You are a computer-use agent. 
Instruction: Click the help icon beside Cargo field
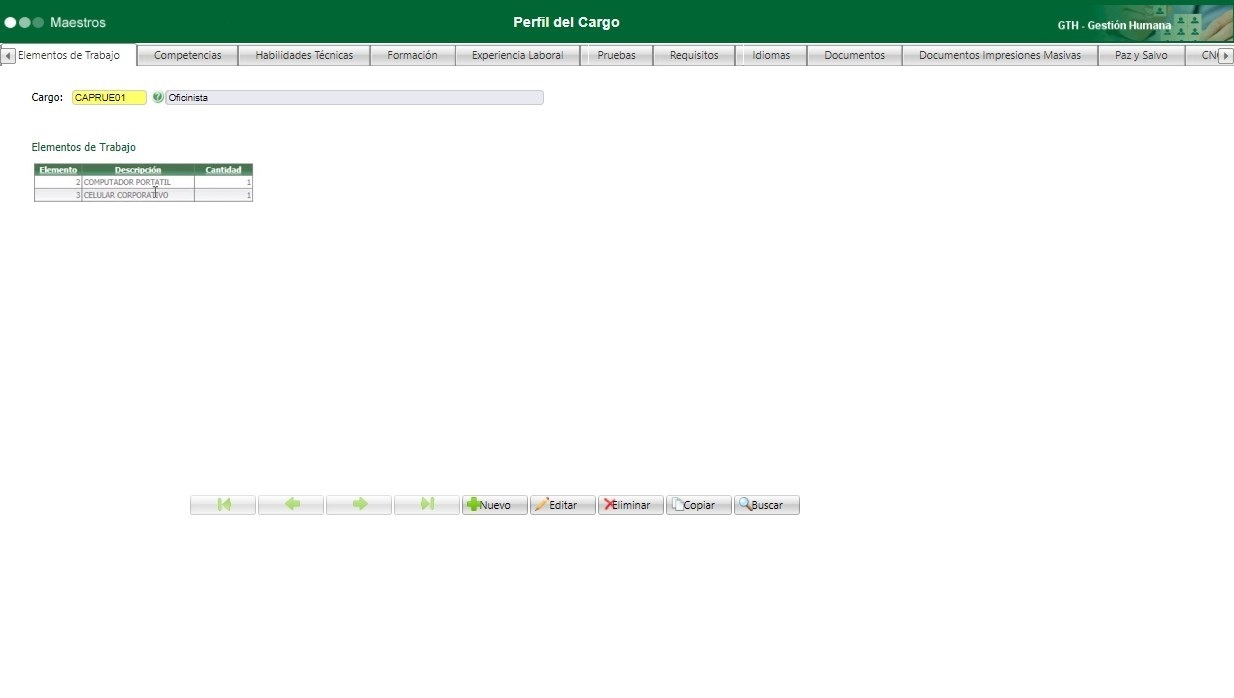point(158,98)
